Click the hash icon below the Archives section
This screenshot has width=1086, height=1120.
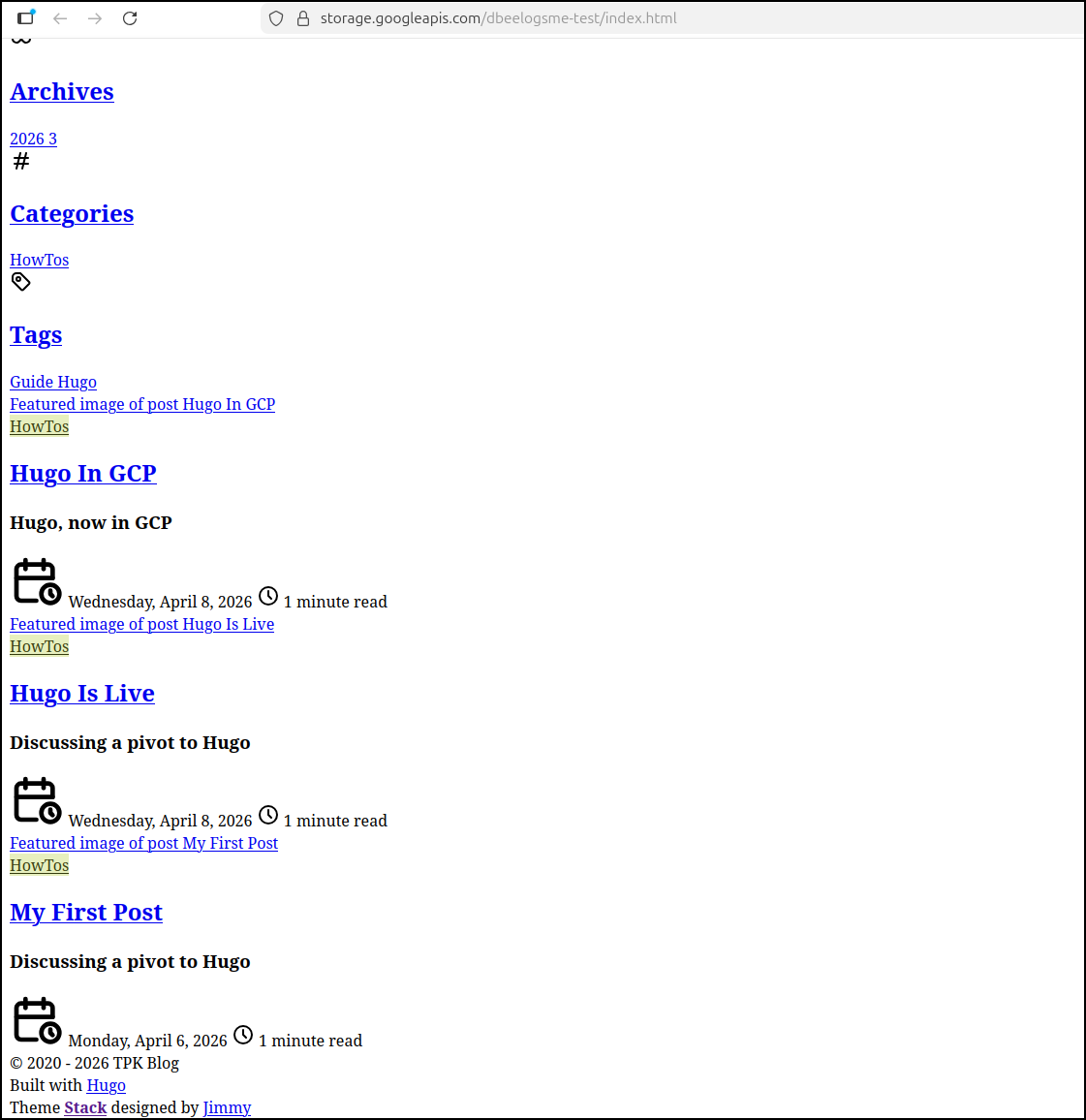20,161
